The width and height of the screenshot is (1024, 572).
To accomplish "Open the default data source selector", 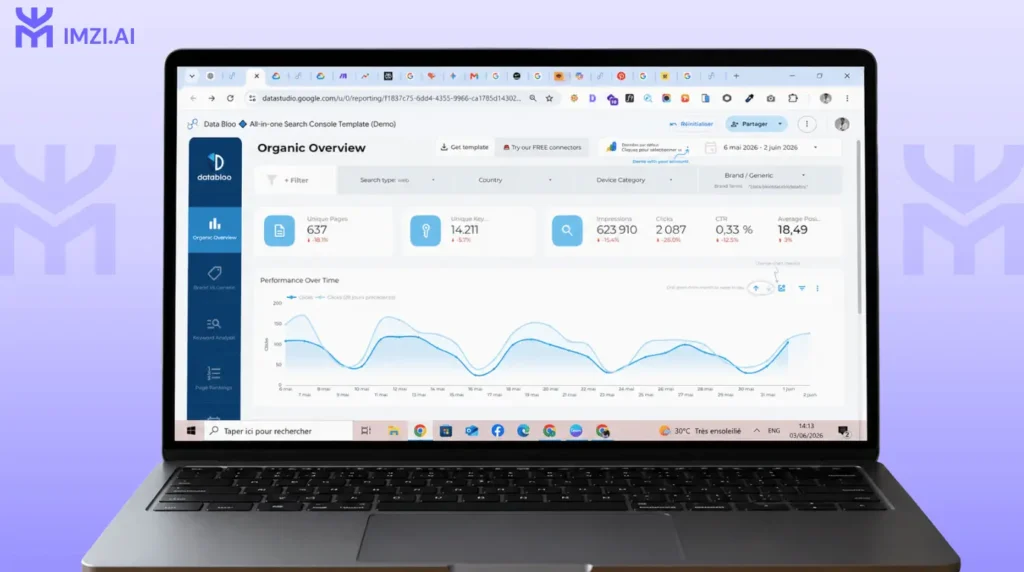I will coord(647,148).
